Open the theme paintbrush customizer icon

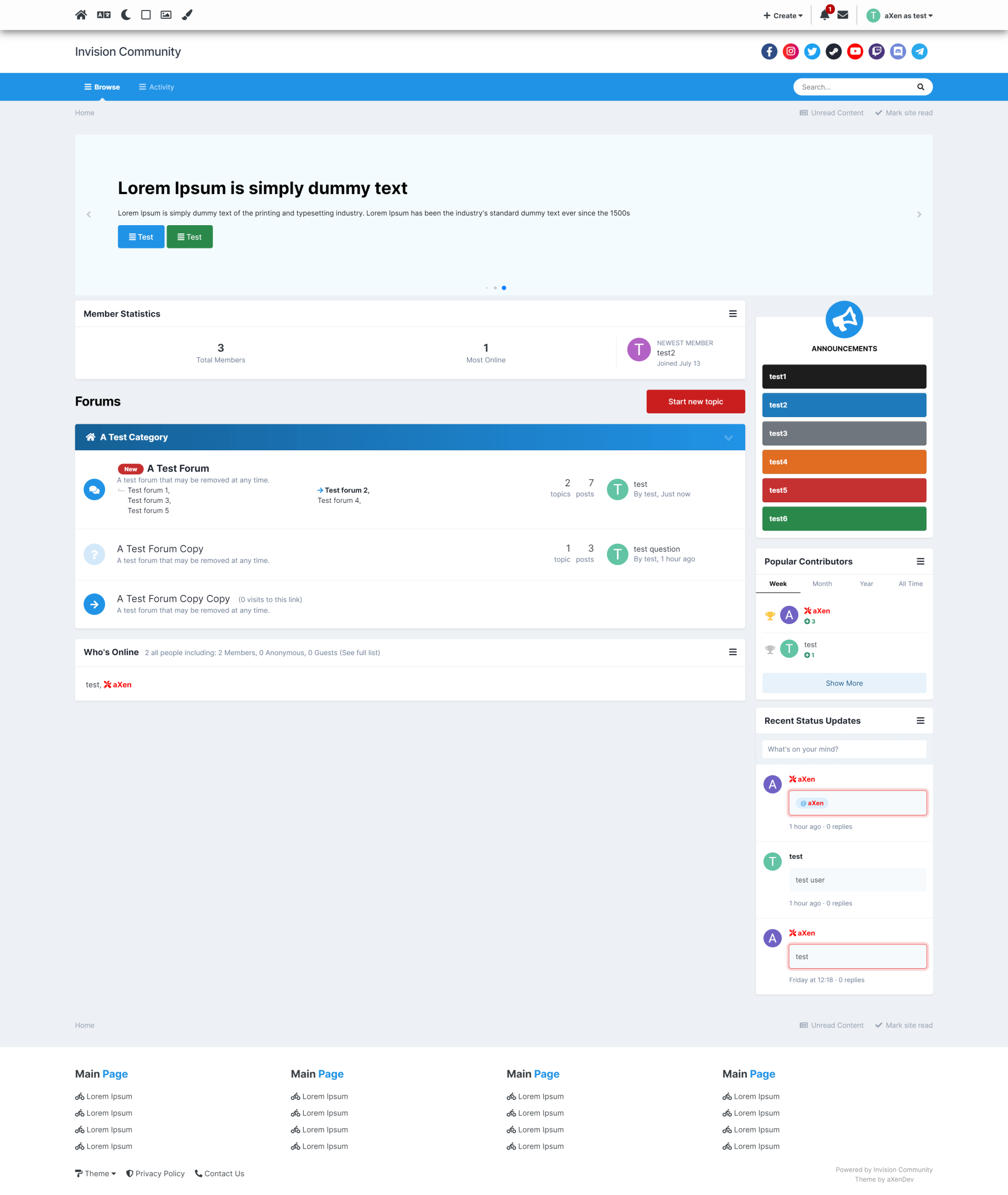point(187,15)
